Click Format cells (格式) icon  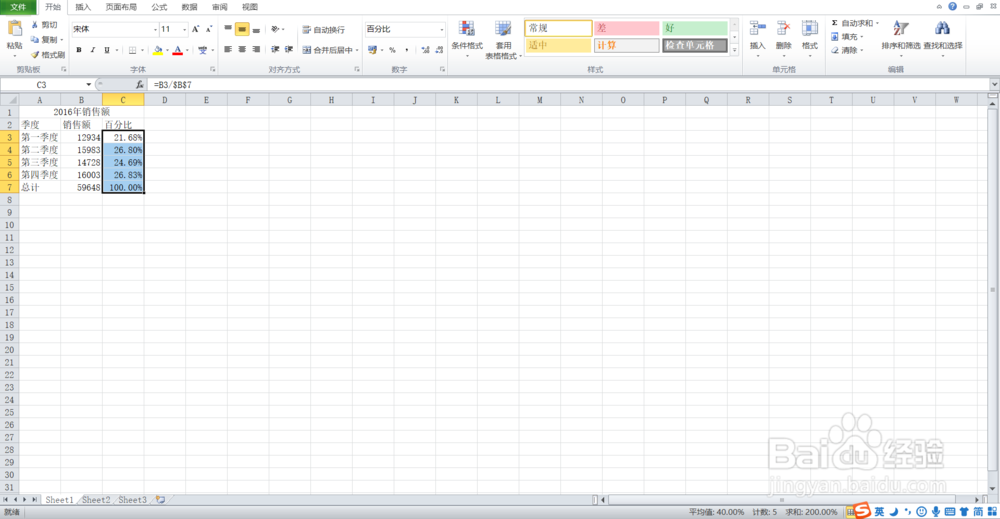tap(810, 28)
